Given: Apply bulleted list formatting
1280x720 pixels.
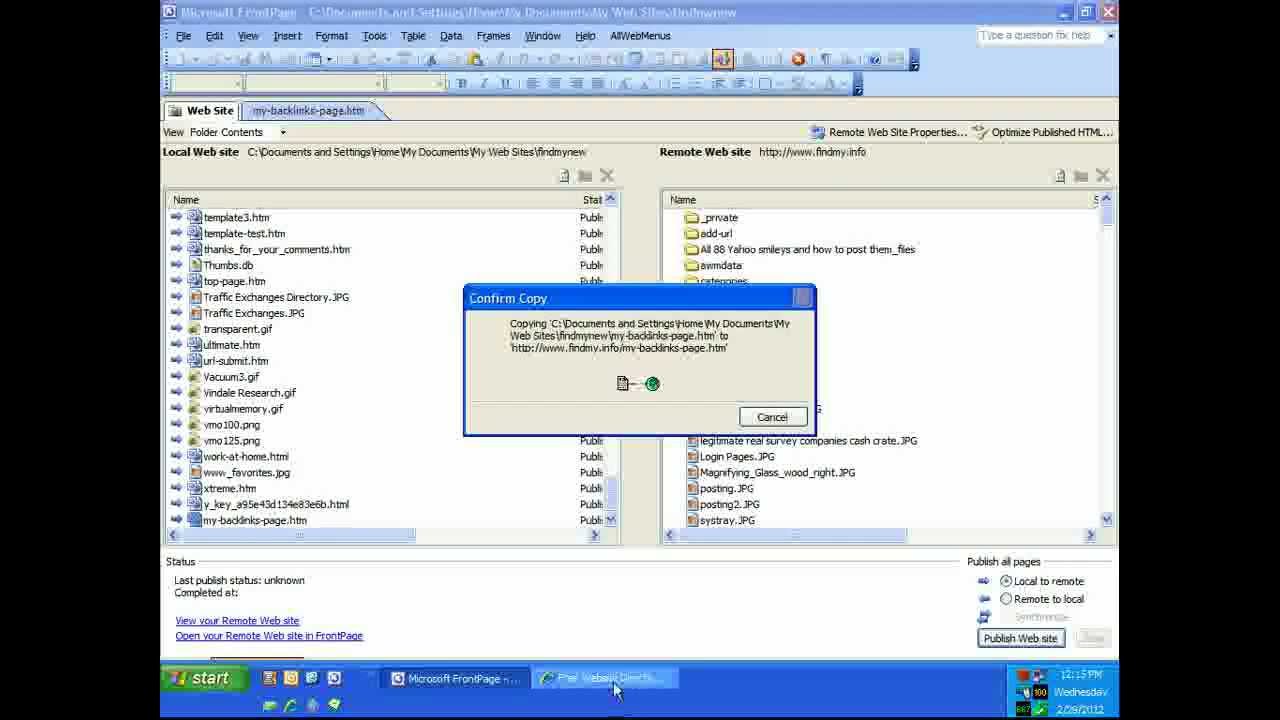Looking at the screenshot, I should (x=696, y=84).
